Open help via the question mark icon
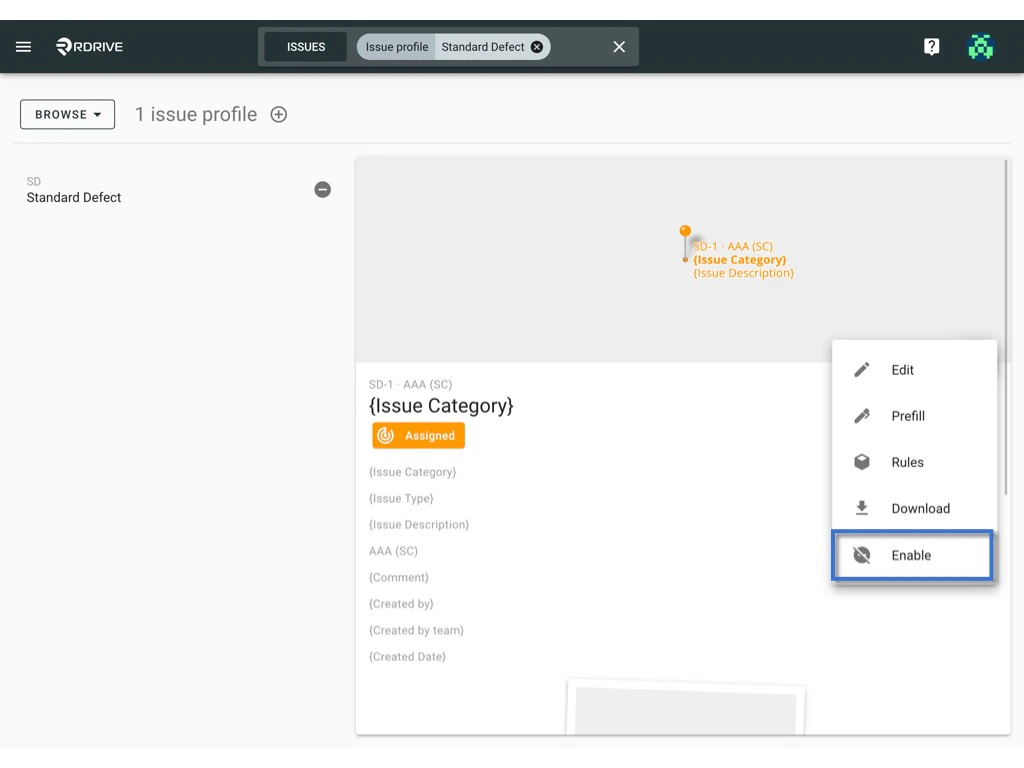1024x768 pixels. (931, 46)
